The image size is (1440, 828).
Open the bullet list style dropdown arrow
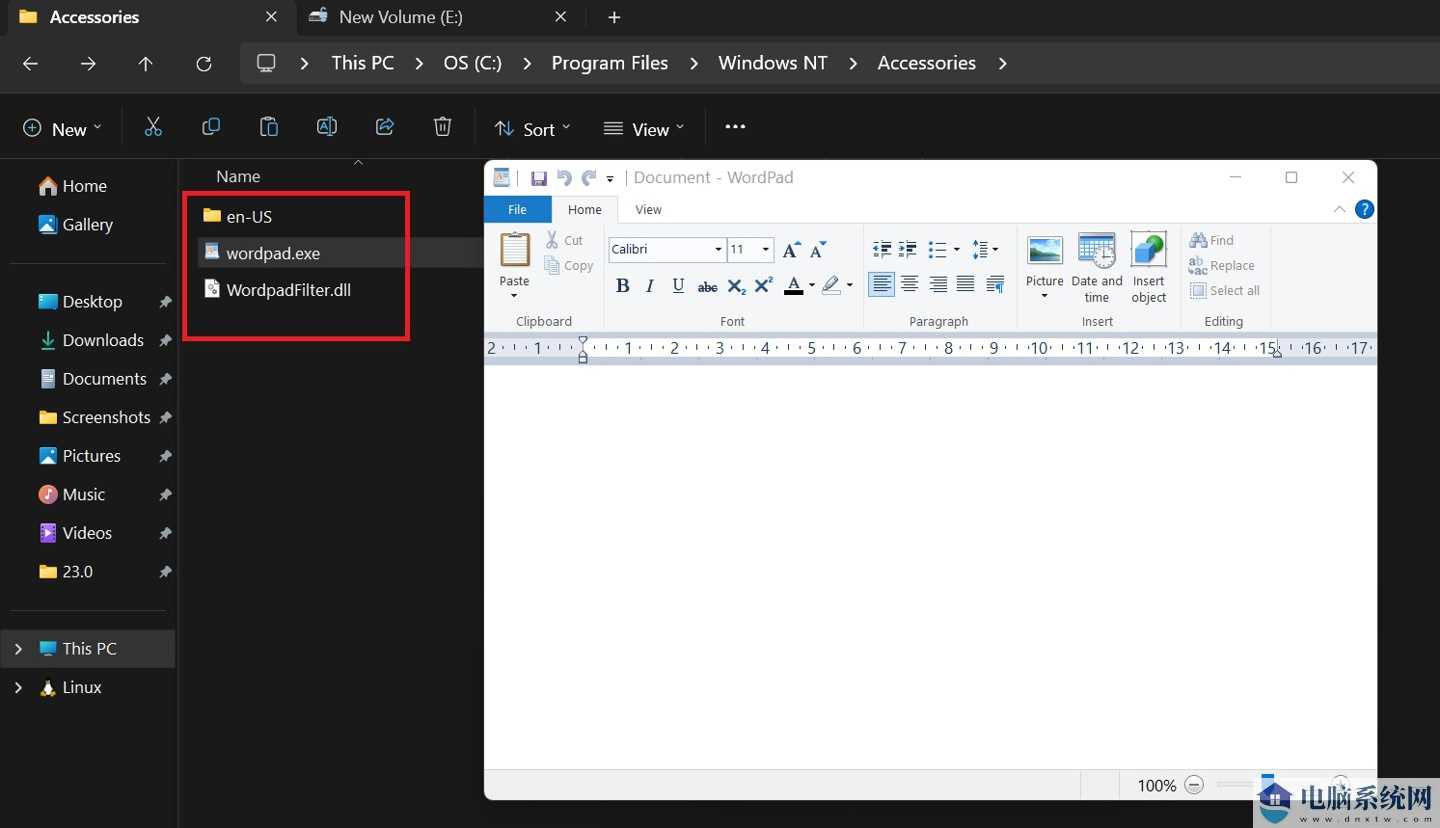(956, 249)
